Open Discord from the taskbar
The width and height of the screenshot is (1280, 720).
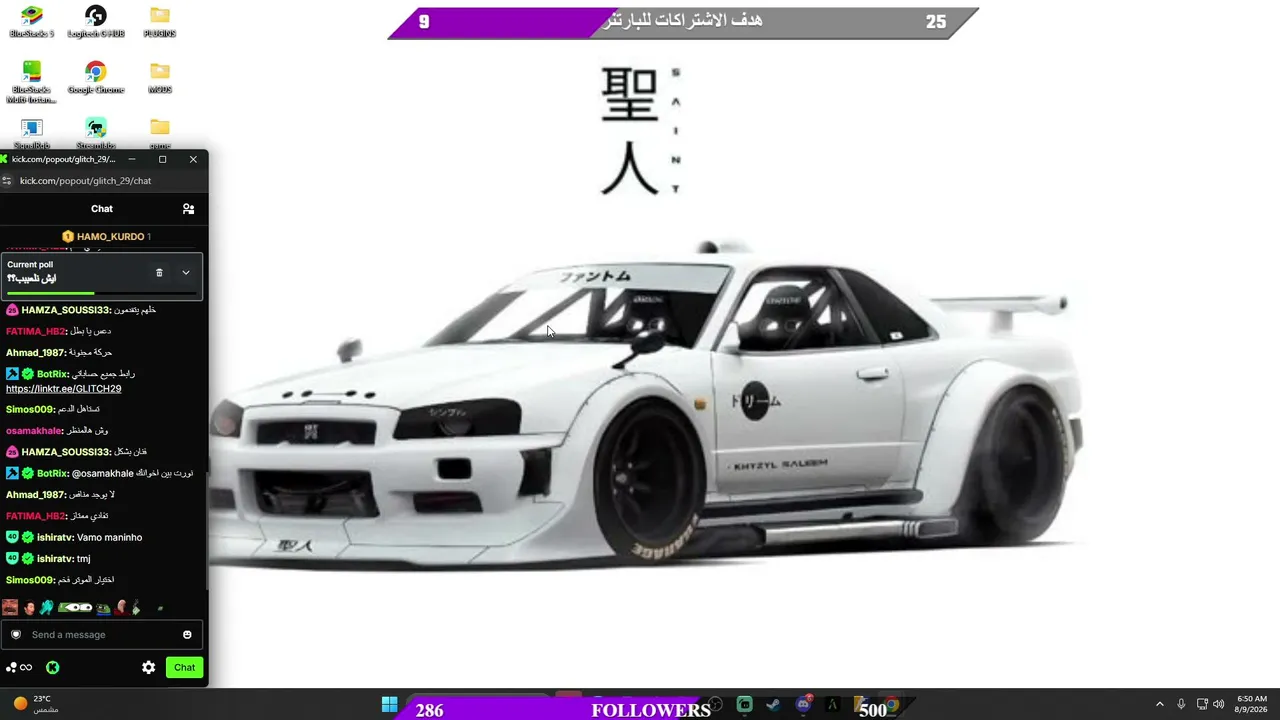coord(803,705)
